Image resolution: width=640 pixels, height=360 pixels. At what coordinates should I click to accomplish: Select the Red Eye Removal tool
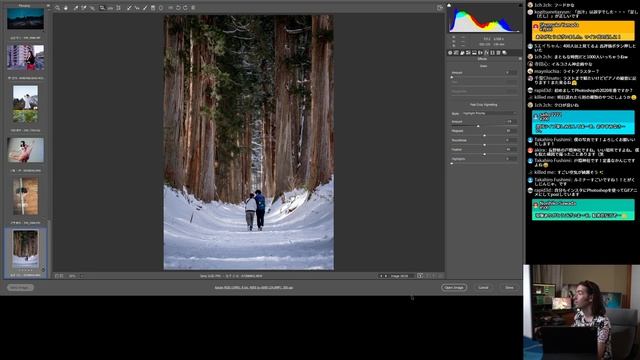click(x=137, y=8)
